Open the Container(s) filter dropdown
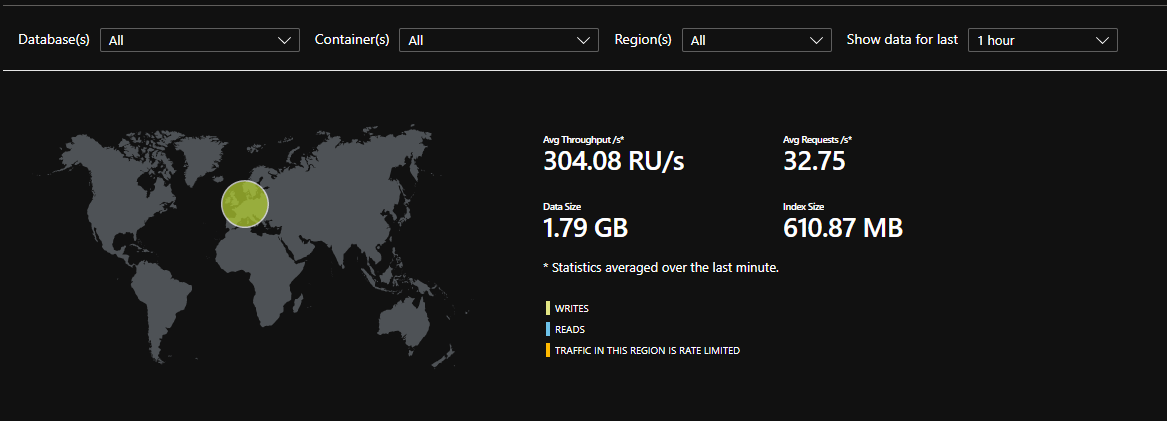Image resolution: width=1167 pixels, height=421 pixels. coord(498,40)
